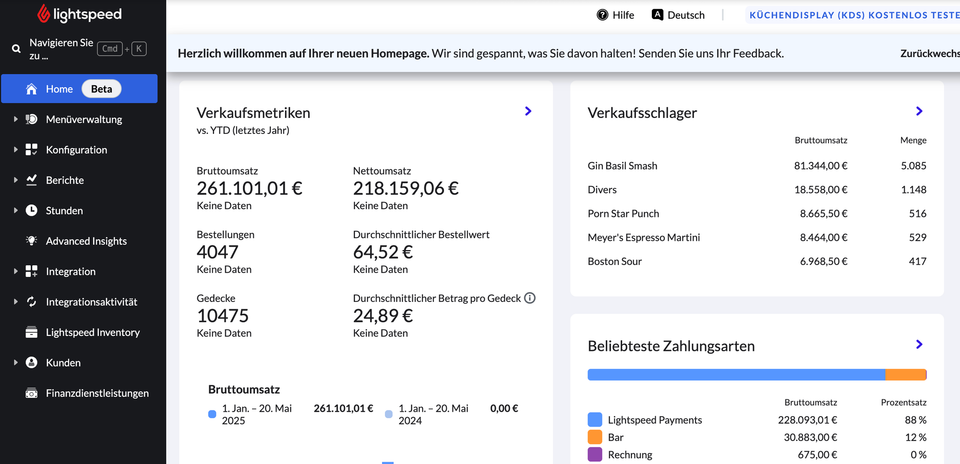960x464 pixels.
Task: Open the Deutsch language selector
Action: pyautogui.click(x=678, y=15)
